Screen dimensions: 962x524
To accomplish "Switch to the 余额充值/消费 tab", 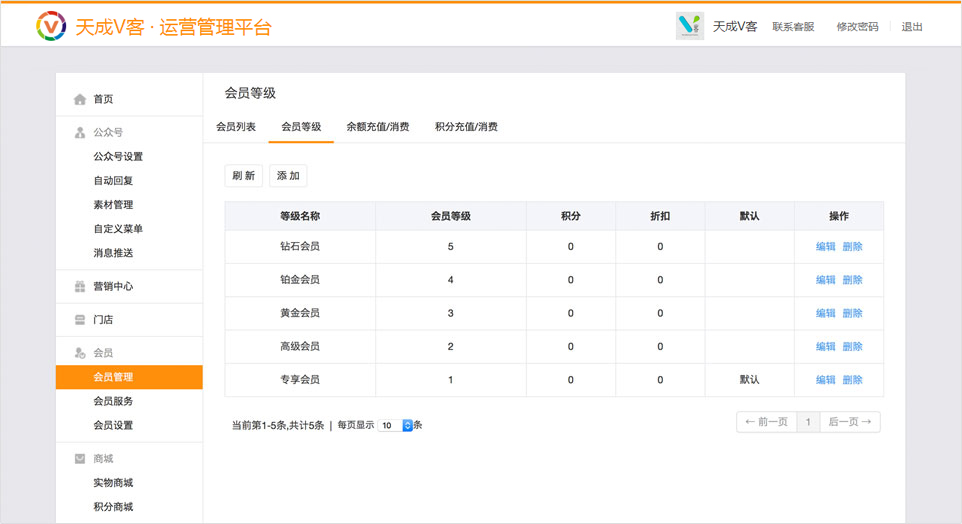I will point(378,127).
